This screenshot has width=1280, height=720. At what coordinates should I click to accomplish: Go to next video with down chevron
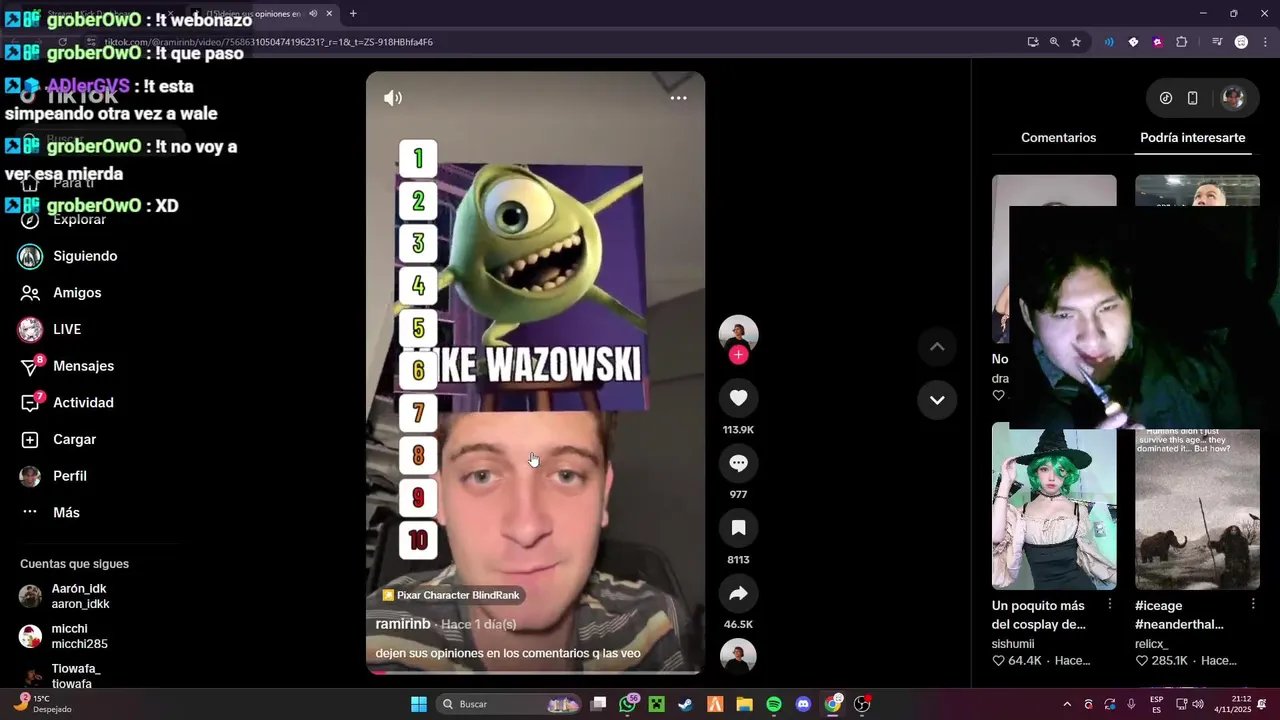point(937,400)
